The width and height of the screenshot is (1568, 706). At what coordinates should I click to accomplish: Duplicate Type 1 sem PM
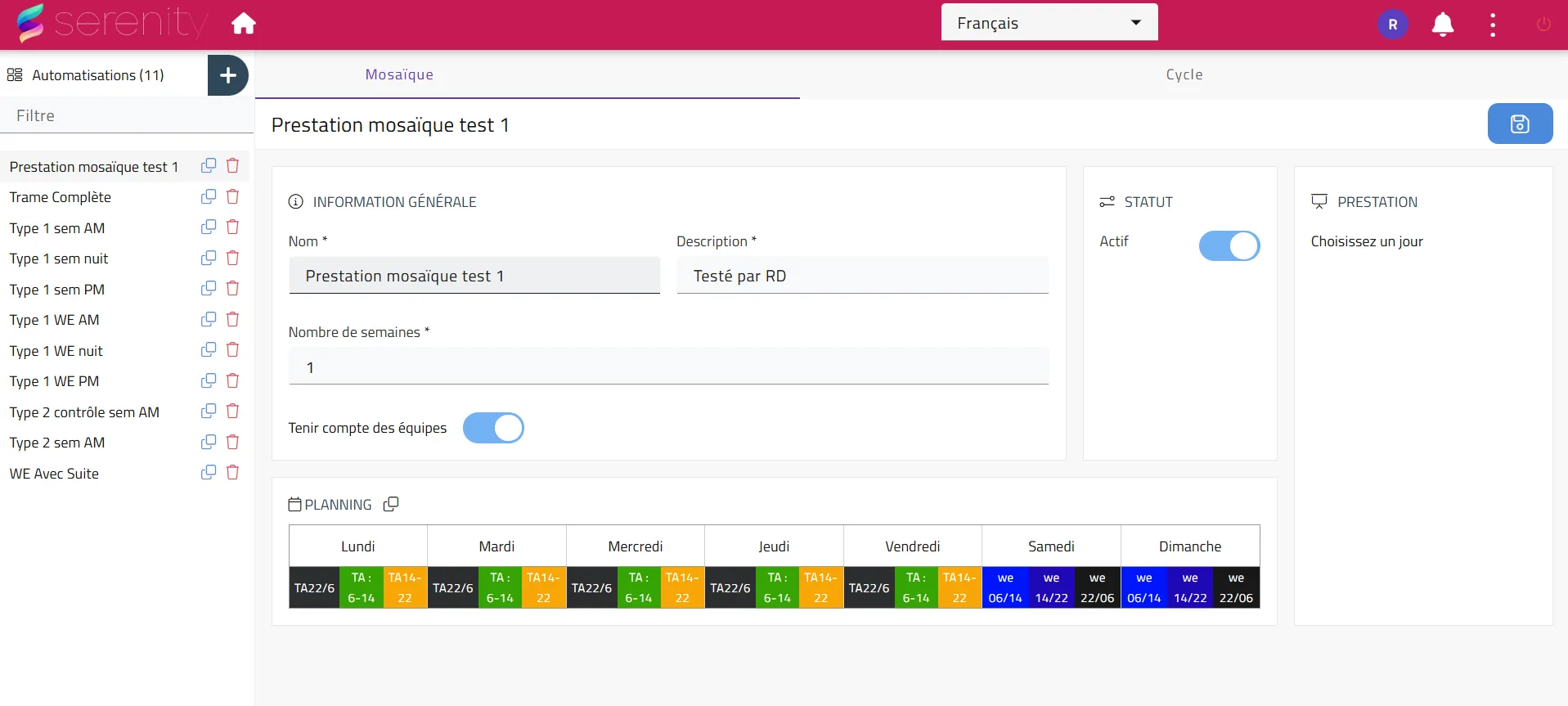(209, 288)
